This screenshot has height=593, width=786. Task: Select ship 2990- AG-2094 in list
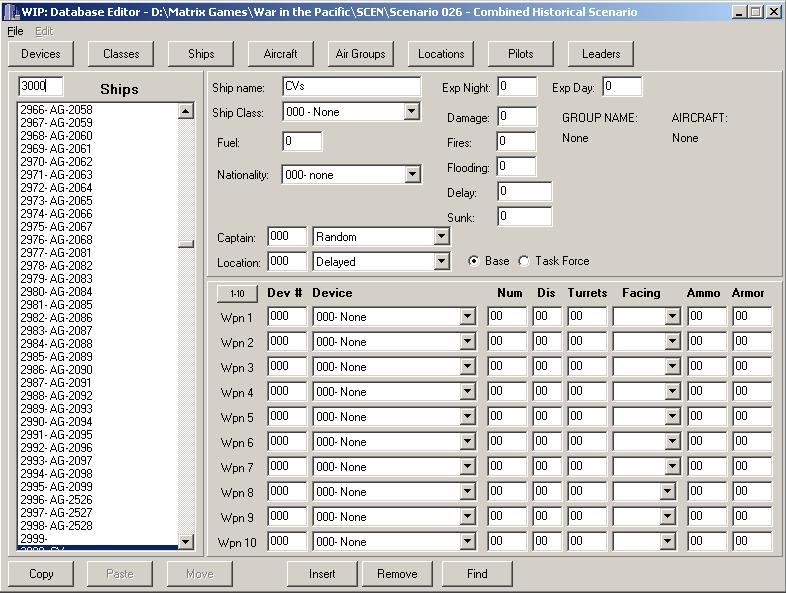click(x=98, y=422)
